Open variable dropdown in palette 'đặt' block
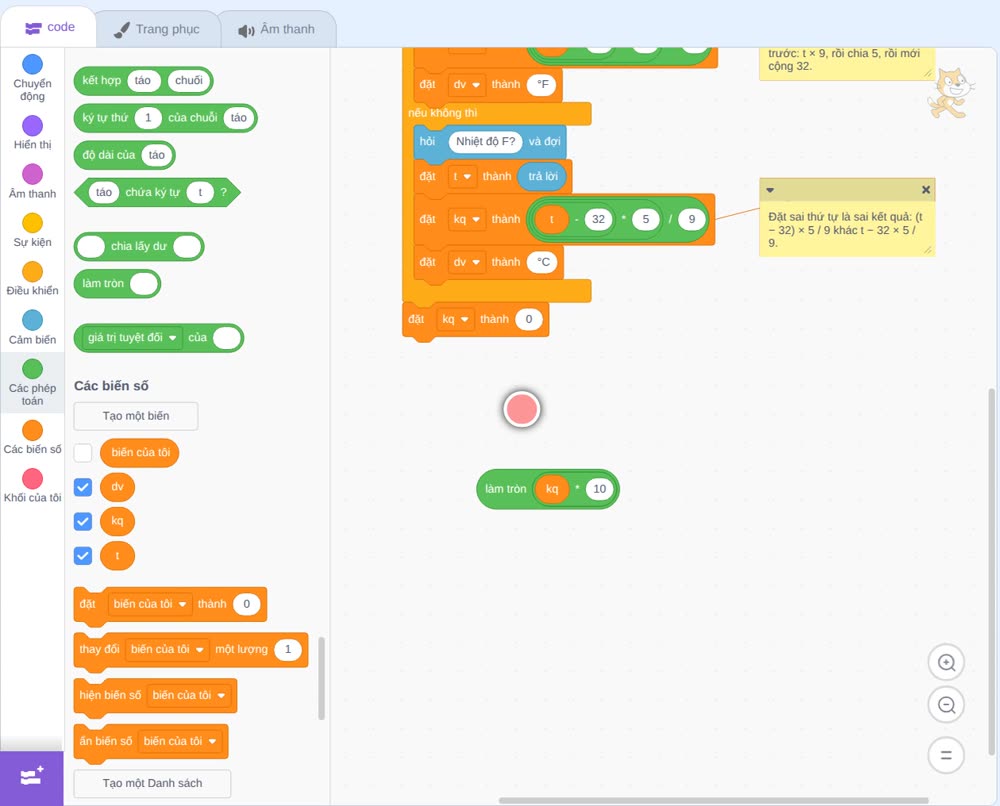Image resolution: width=1000 pixels, height=806 pixels. click(151, 604)
